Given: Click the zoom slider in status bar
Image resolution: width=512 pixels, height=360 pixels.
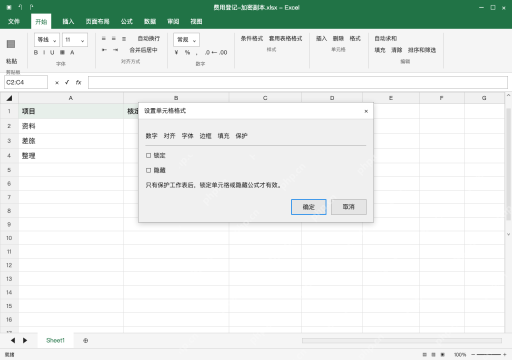Looking at the screenshot, I should click(x=489, y=355).
